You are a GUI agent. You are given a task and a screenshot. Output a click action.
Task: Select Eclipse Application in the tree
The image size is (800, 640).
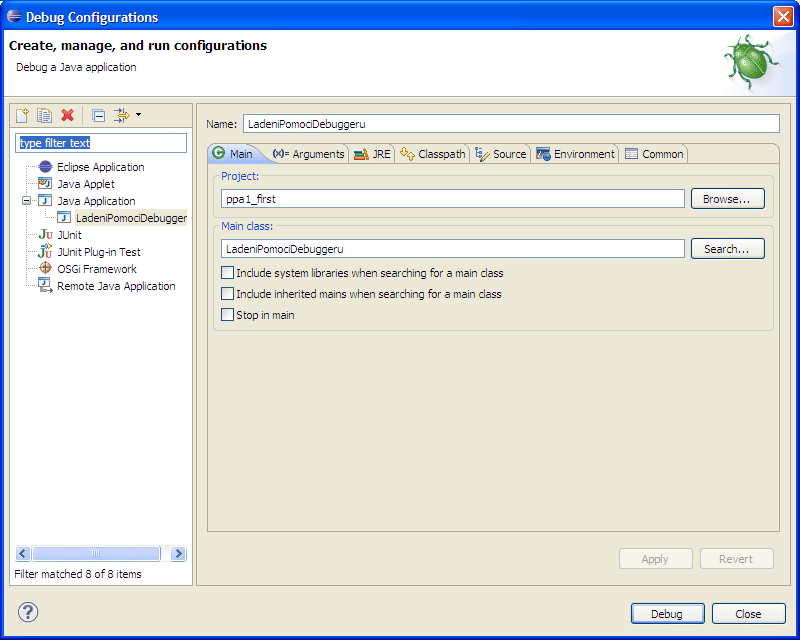(101, 167)
